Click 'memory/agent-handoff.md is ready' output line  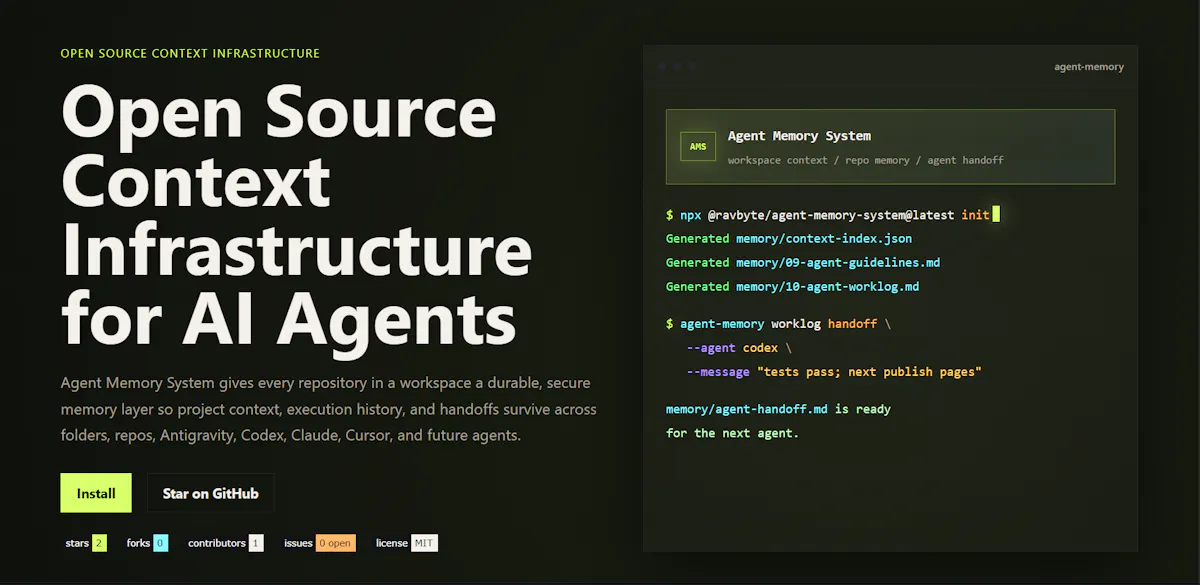(778, 409)
